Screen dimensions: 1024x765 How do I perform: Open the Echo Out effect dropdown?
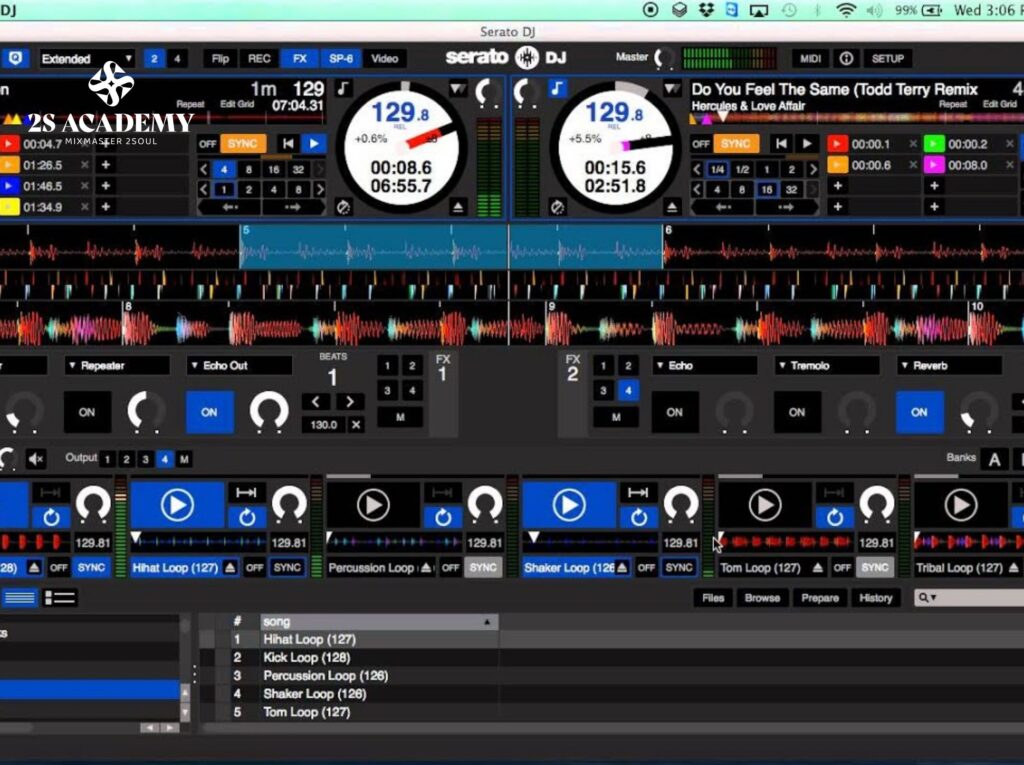pos(240,366)
